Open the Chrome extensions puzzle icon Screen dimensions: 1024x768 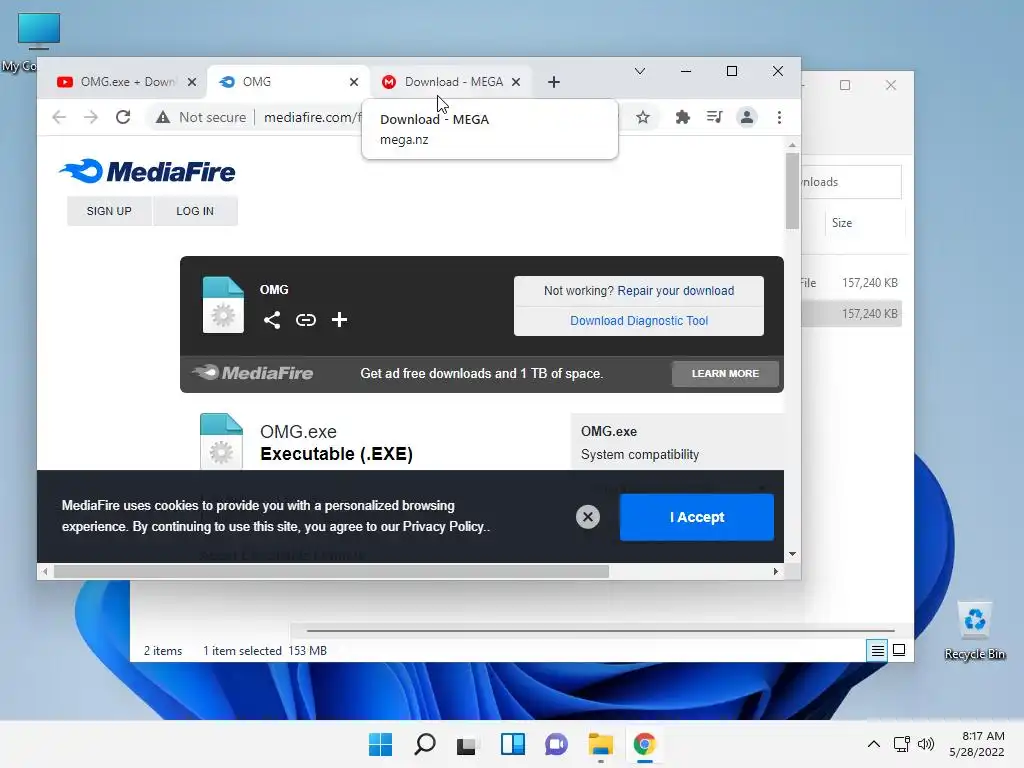point(682,118)
